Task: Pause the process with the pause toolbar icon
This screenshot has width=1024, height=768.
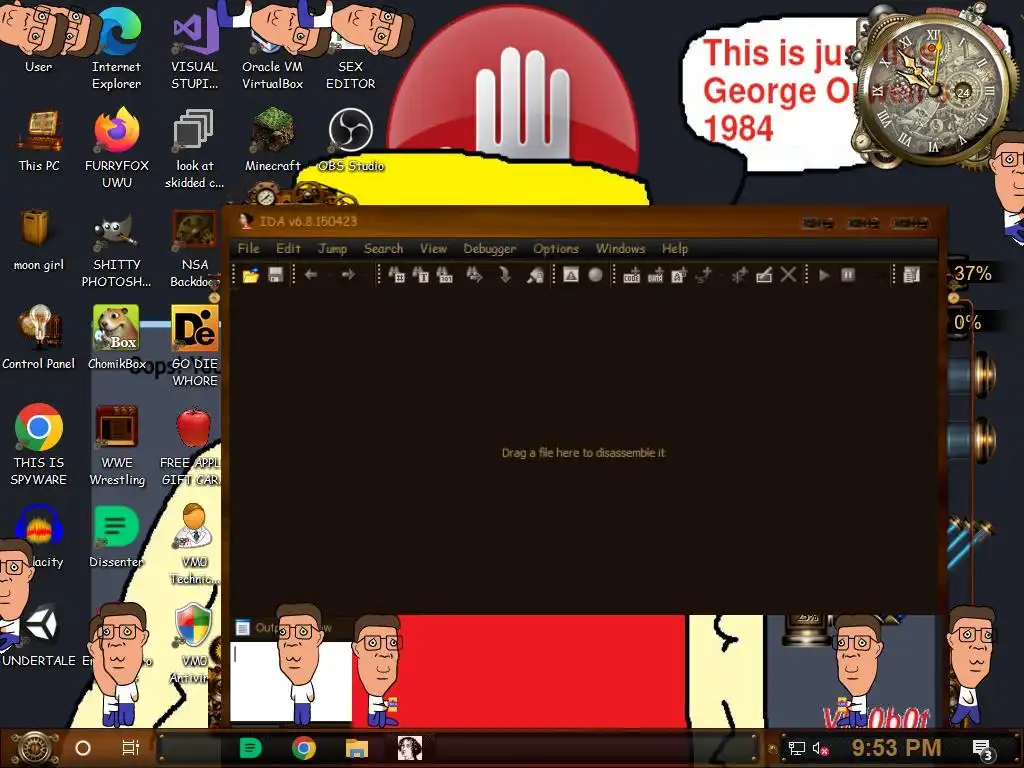Action: click(848, 275)
